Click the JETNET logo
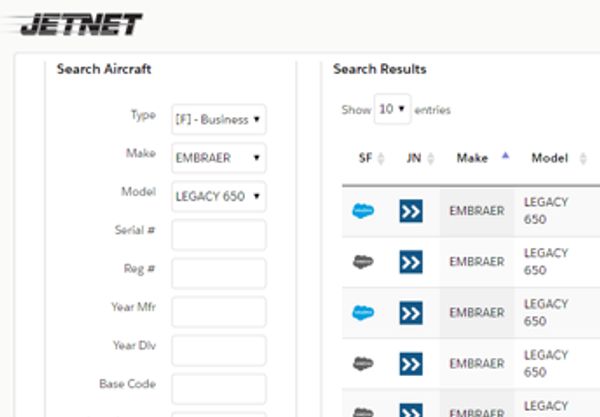The width and height of the screenshot is (600, 417). (80, 24)
